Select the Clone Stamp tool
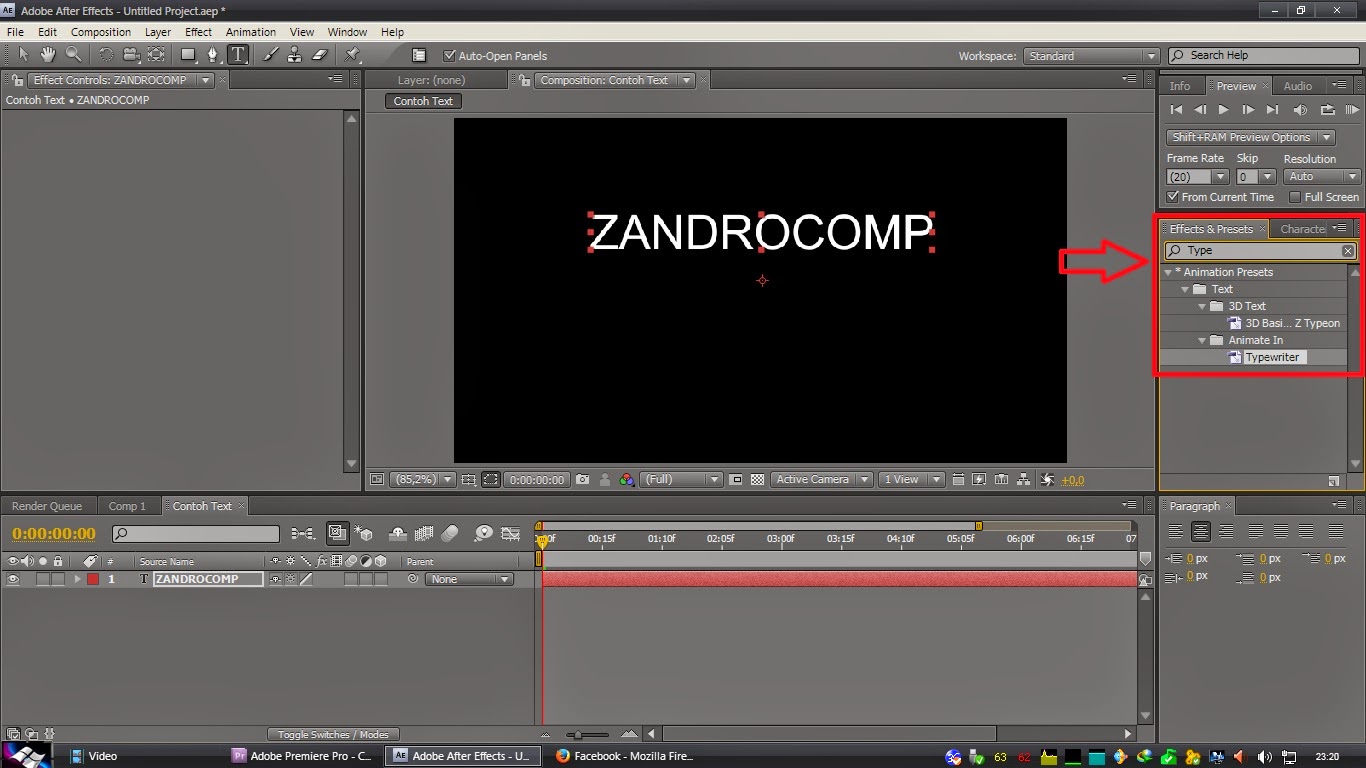Screen dimensions: 1366x768 [295, 55]
